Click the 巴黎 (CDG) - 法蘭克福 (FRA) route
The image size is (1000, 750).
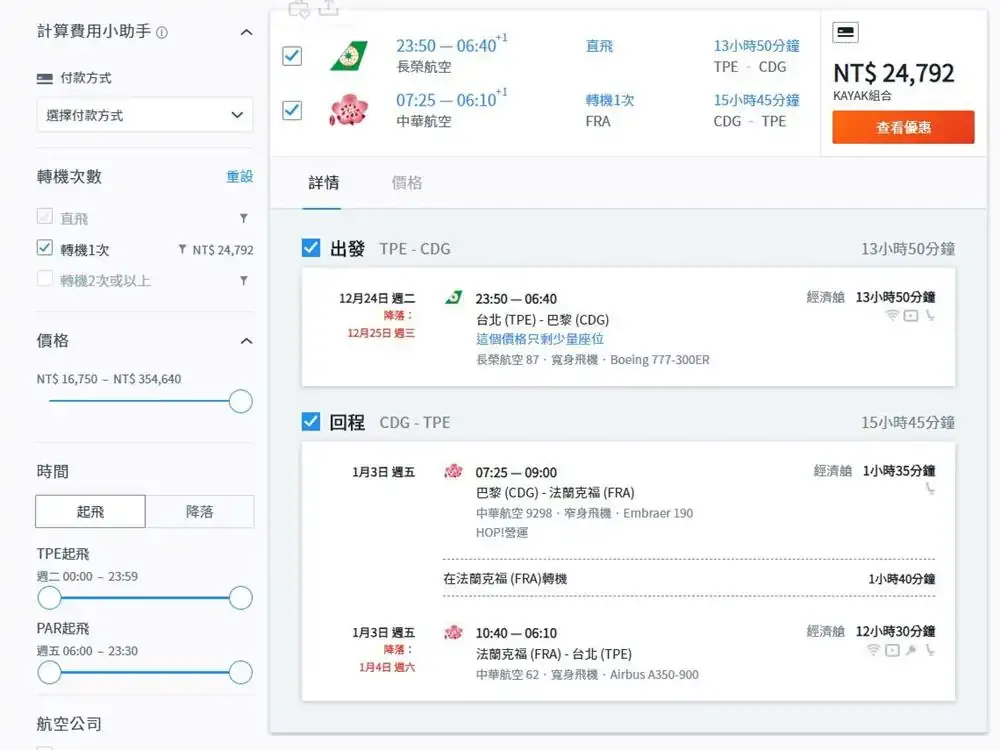555,493
